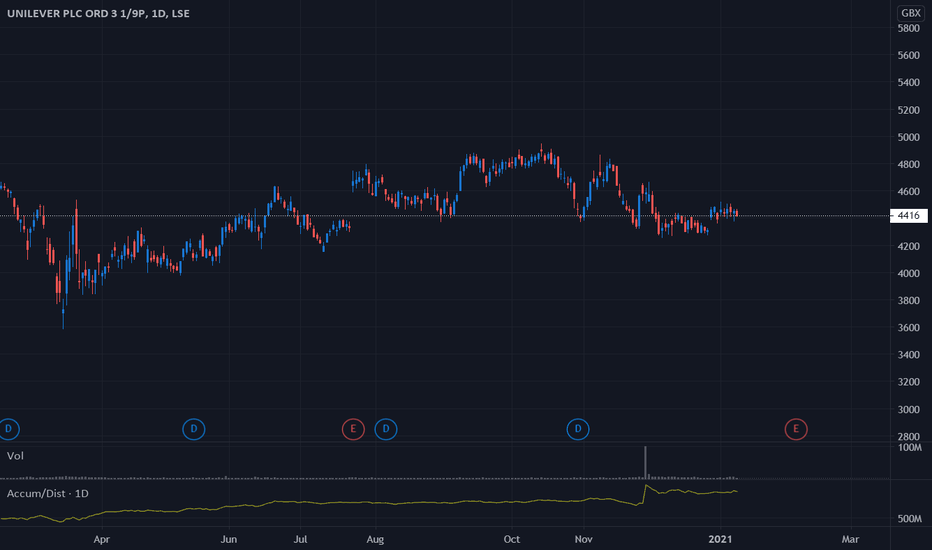Click the Nov label on time axis
Screen dimensions: 932x550
[x=584, y=539]
